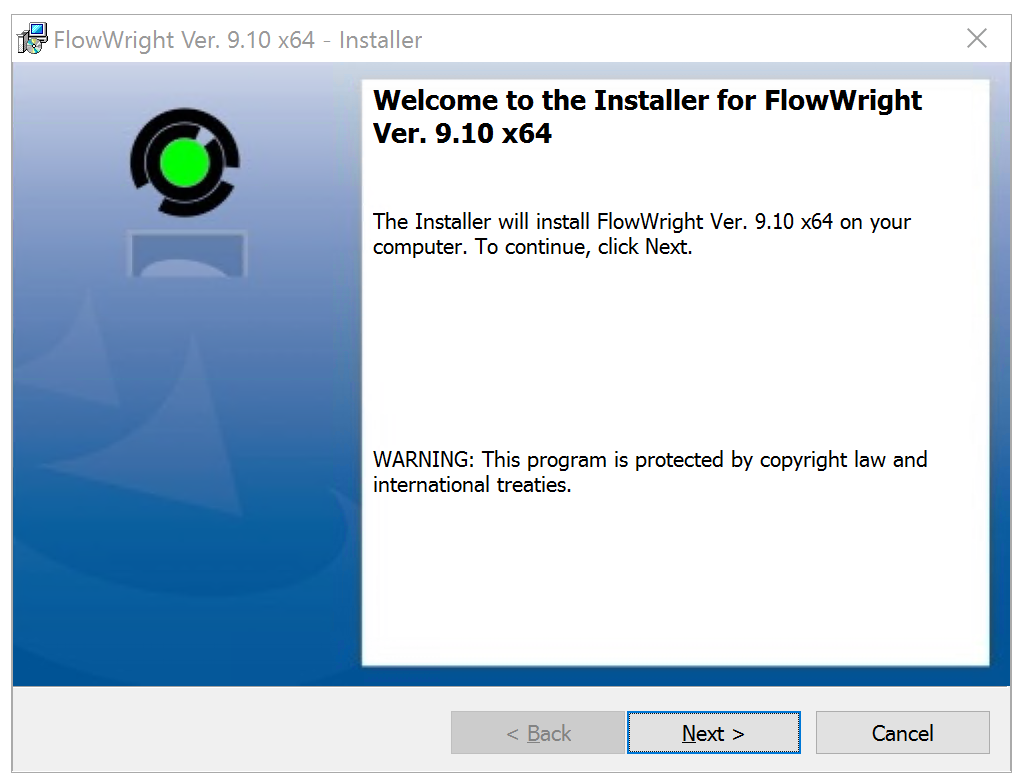The height and width of the screenshot is (781, 1018).
Task: Click the highlighted border around Next
Action: [713, 710]
